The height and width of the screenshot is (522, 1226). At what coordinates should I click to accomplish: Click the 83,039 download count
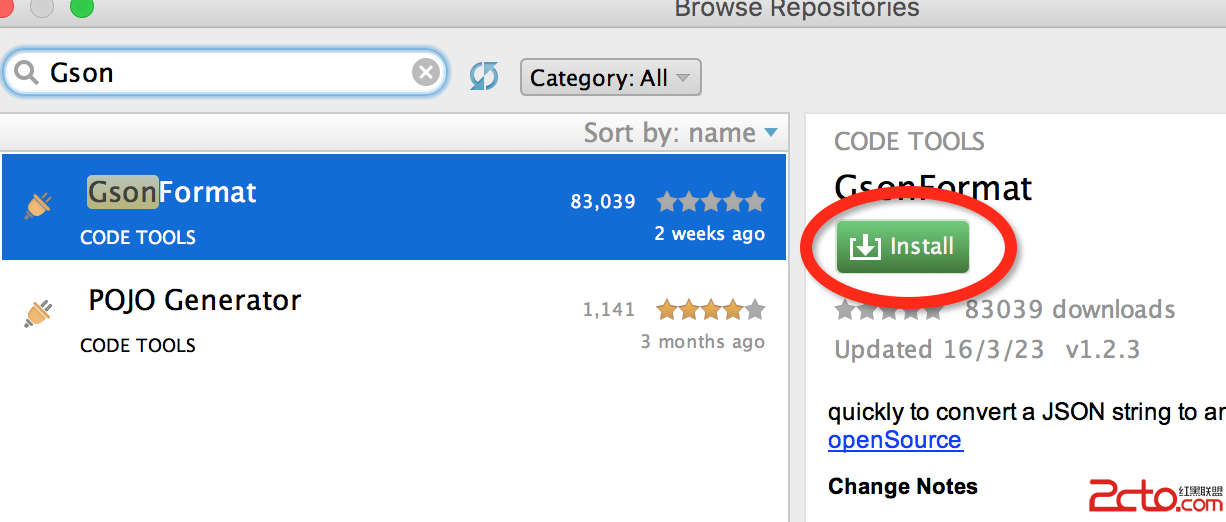pyautogui.click(x=603, y=202)
